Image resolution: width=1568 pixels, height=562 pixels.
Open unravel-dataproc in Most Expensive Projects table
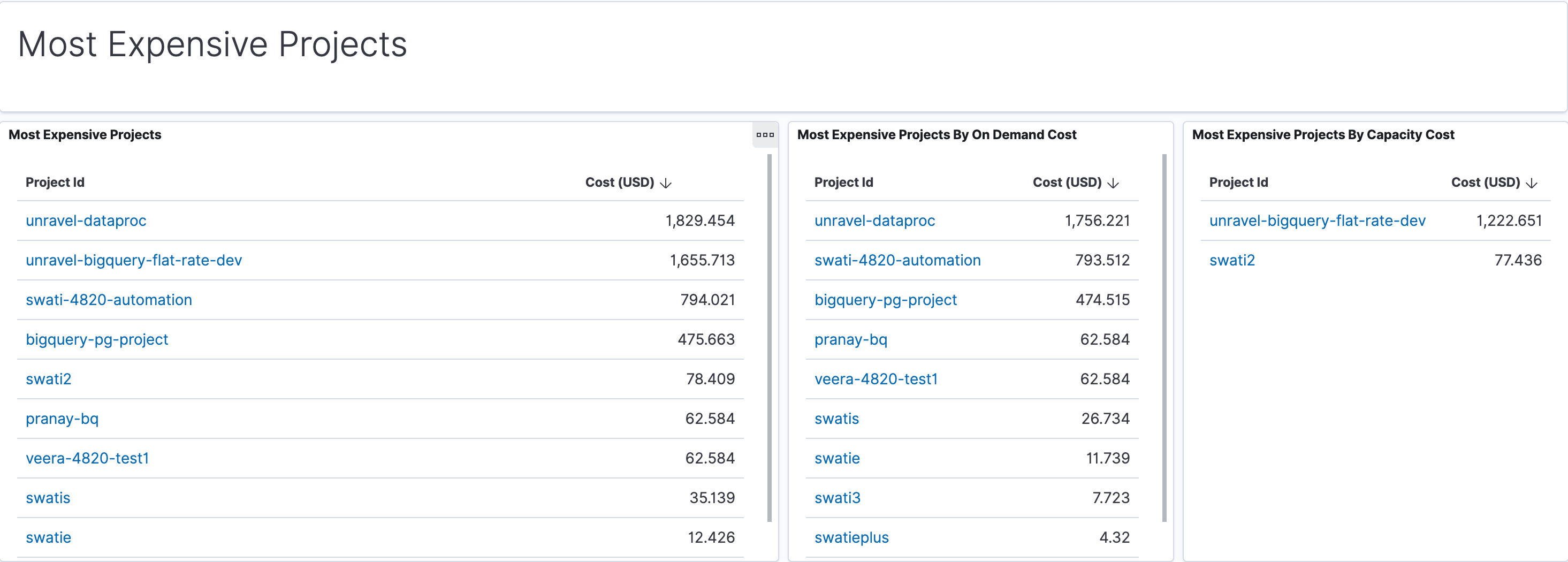coord(86,221)
